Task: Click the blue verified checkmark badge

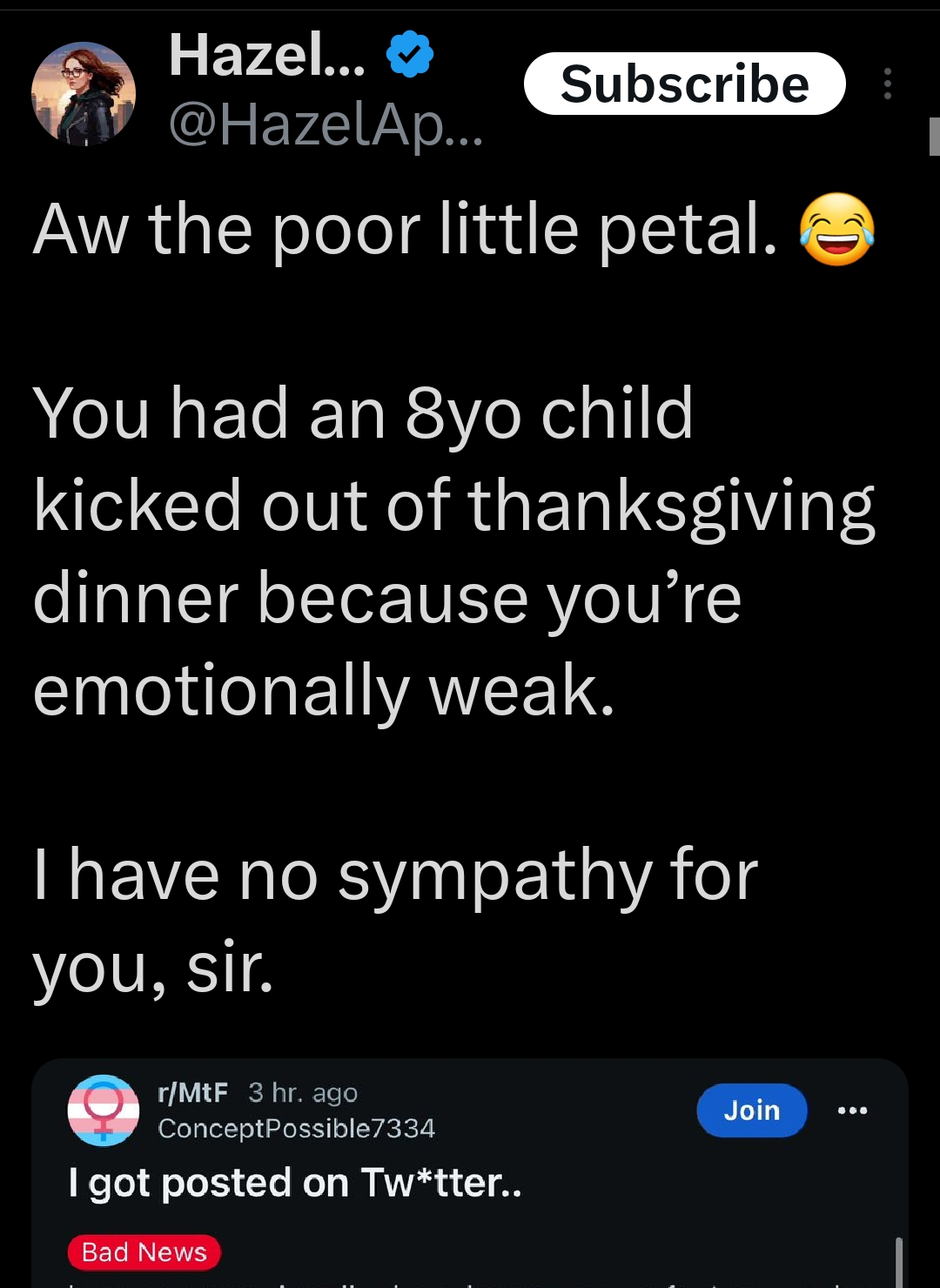Action: point(409,54)
